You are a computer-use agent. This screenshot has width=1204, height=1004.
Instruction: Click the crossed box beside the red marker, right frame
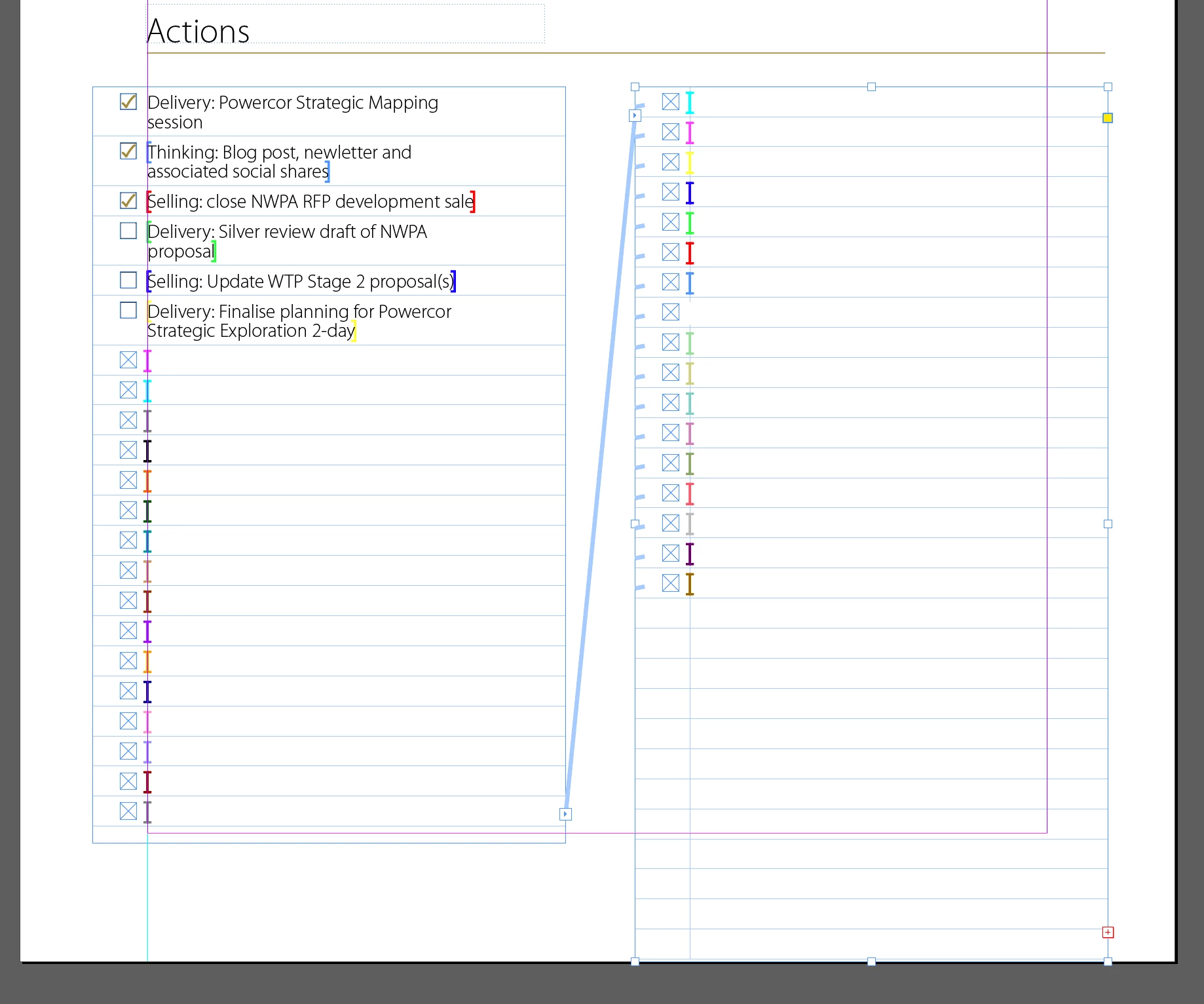(x=671, y=252)
